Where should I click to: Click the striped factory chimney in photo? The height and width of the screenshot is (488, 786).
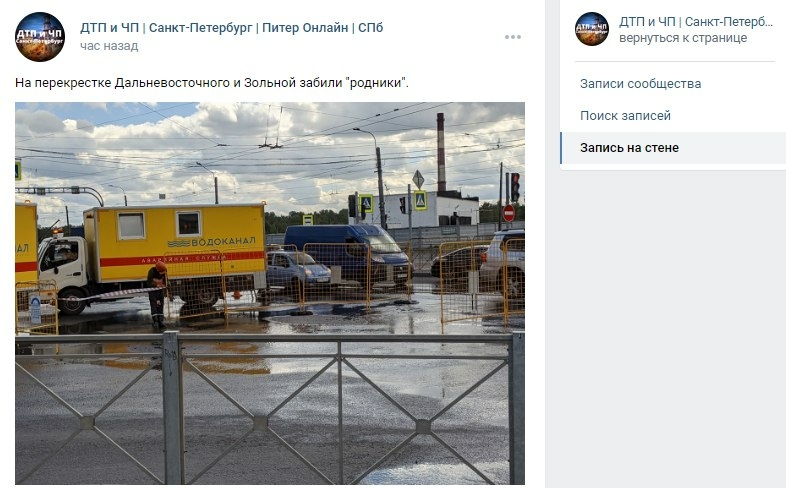(x=441, y=153)
